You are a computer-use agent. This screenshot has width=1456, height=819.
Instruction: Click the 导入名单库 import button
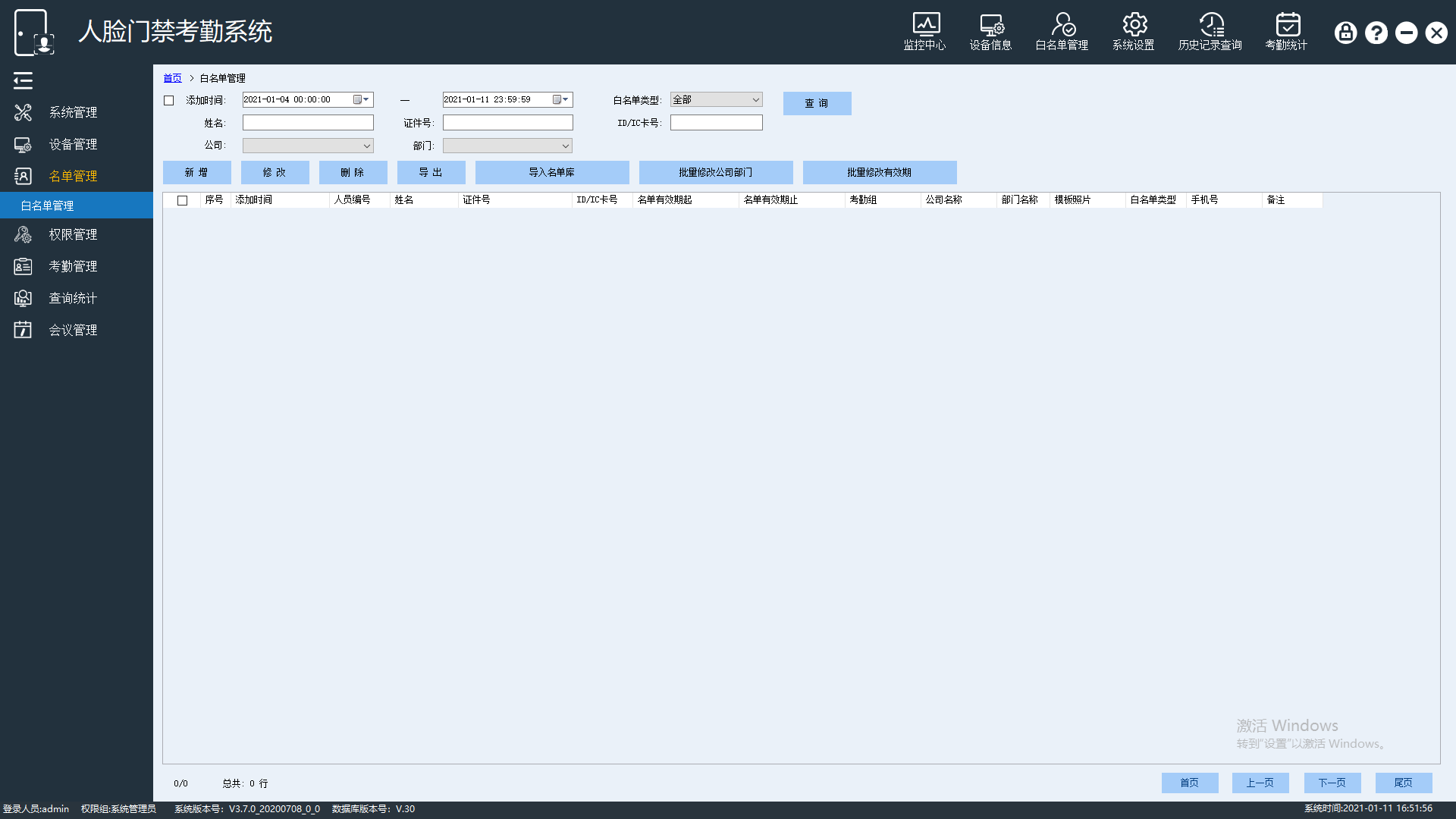pyautogui.click(x=552, y=172)
